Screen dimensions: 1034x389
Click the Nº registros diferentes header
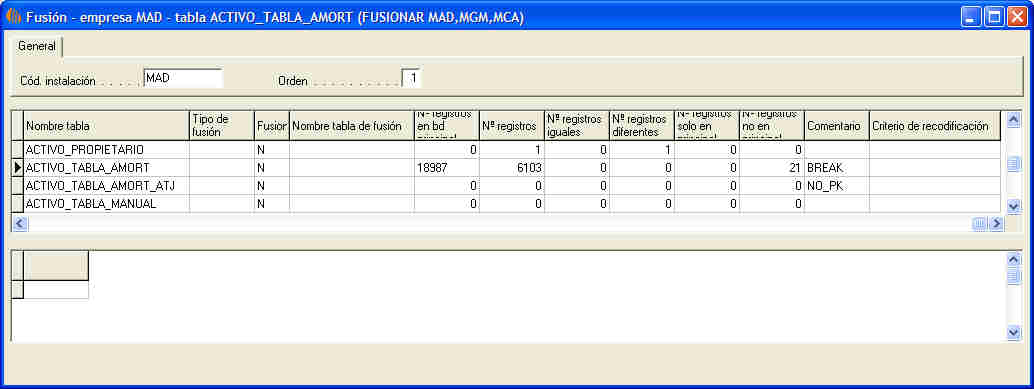(642, 125)
